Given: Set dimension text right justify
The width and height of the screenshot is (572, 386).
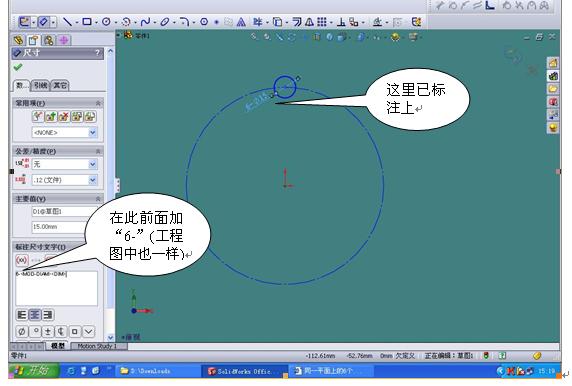Looking at the screenshot, I should (x=48, y=315).
